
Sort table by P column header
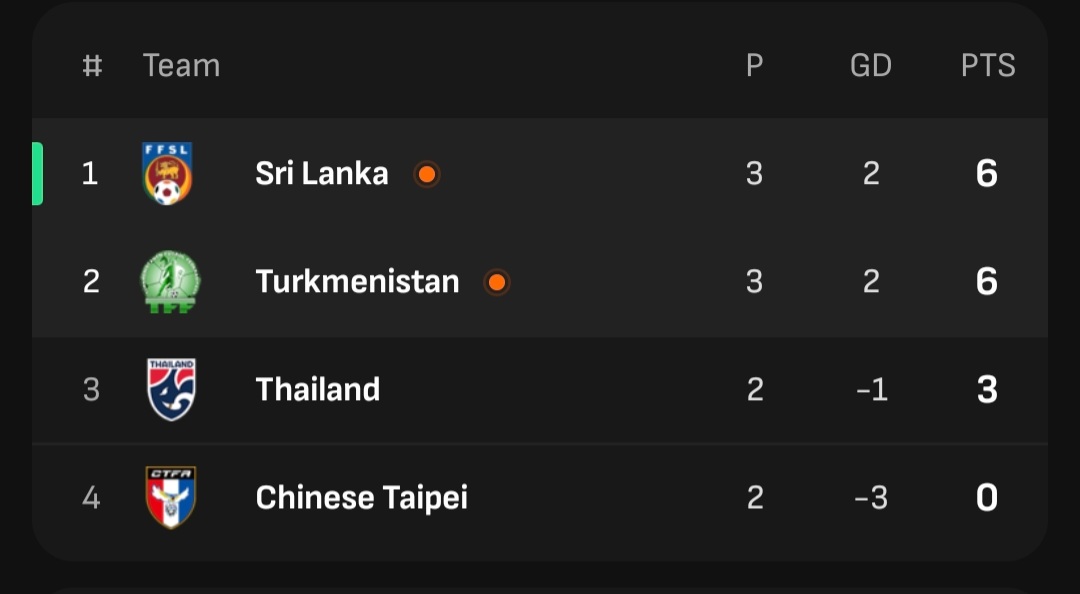754,66
